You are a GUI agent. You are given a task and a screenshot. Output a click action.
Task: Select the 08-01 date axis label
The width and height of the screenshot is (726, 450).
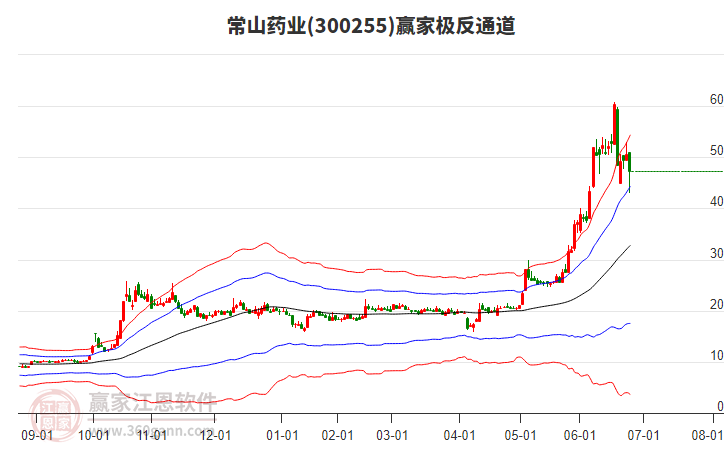coord(707,436)
